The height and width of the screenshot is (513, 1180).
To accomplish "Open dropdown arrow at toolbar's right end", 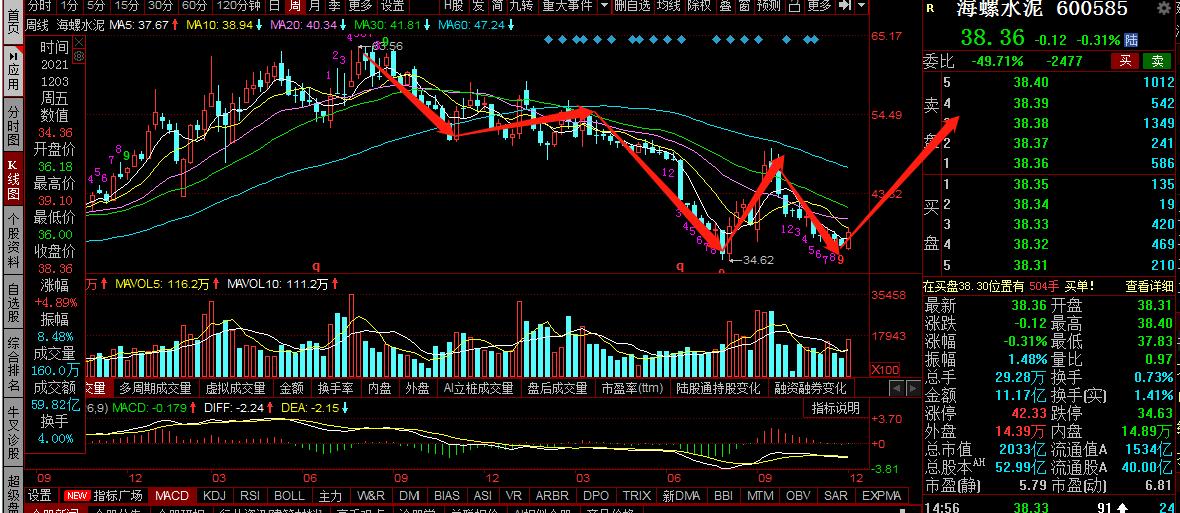I will 862,5.
